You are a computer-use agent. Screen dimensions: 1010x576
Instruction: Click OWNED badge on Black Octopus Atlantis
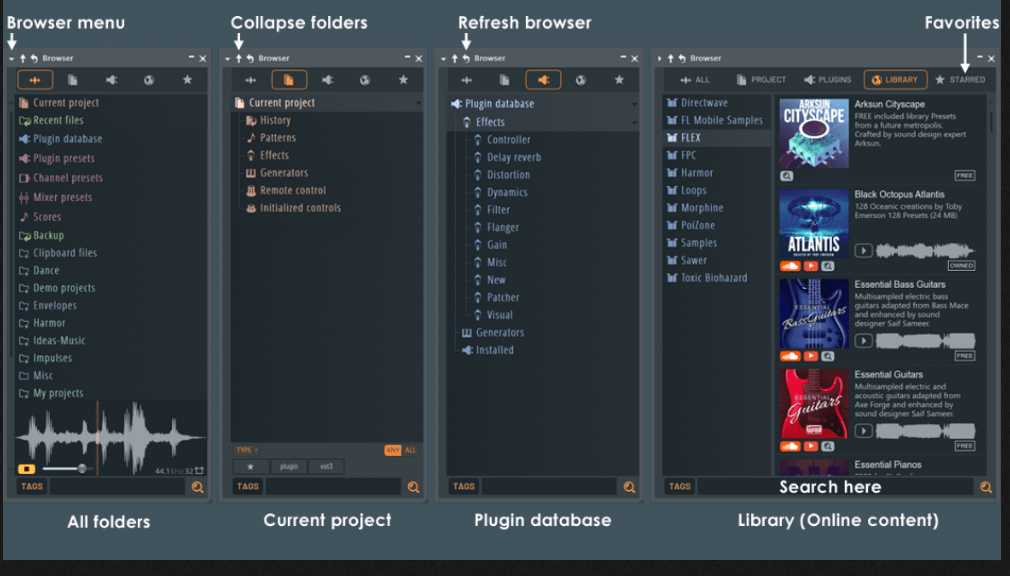click(962, 265)
